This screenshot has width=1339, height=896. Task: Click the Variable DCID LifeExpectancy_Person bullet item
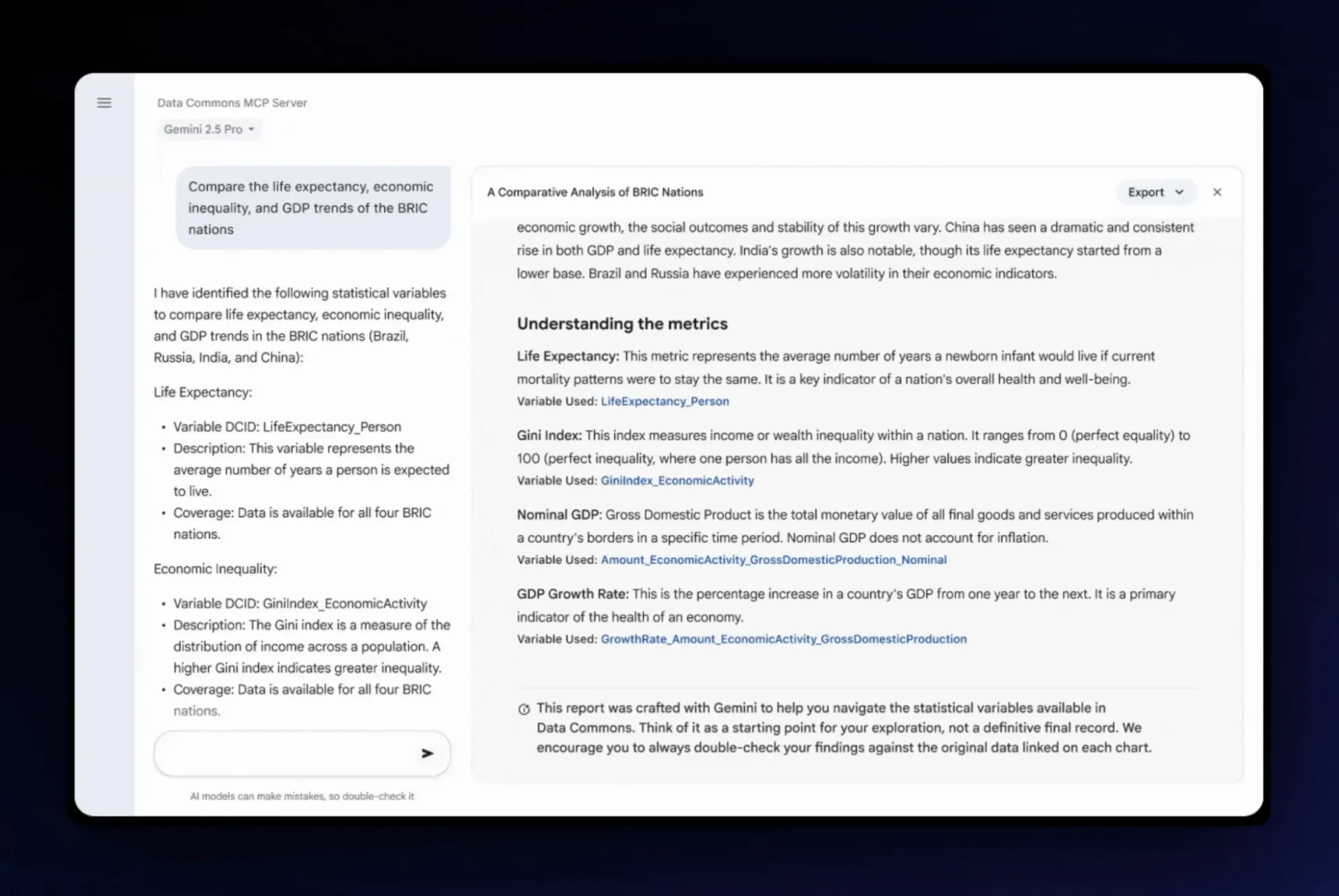(288, 426)
